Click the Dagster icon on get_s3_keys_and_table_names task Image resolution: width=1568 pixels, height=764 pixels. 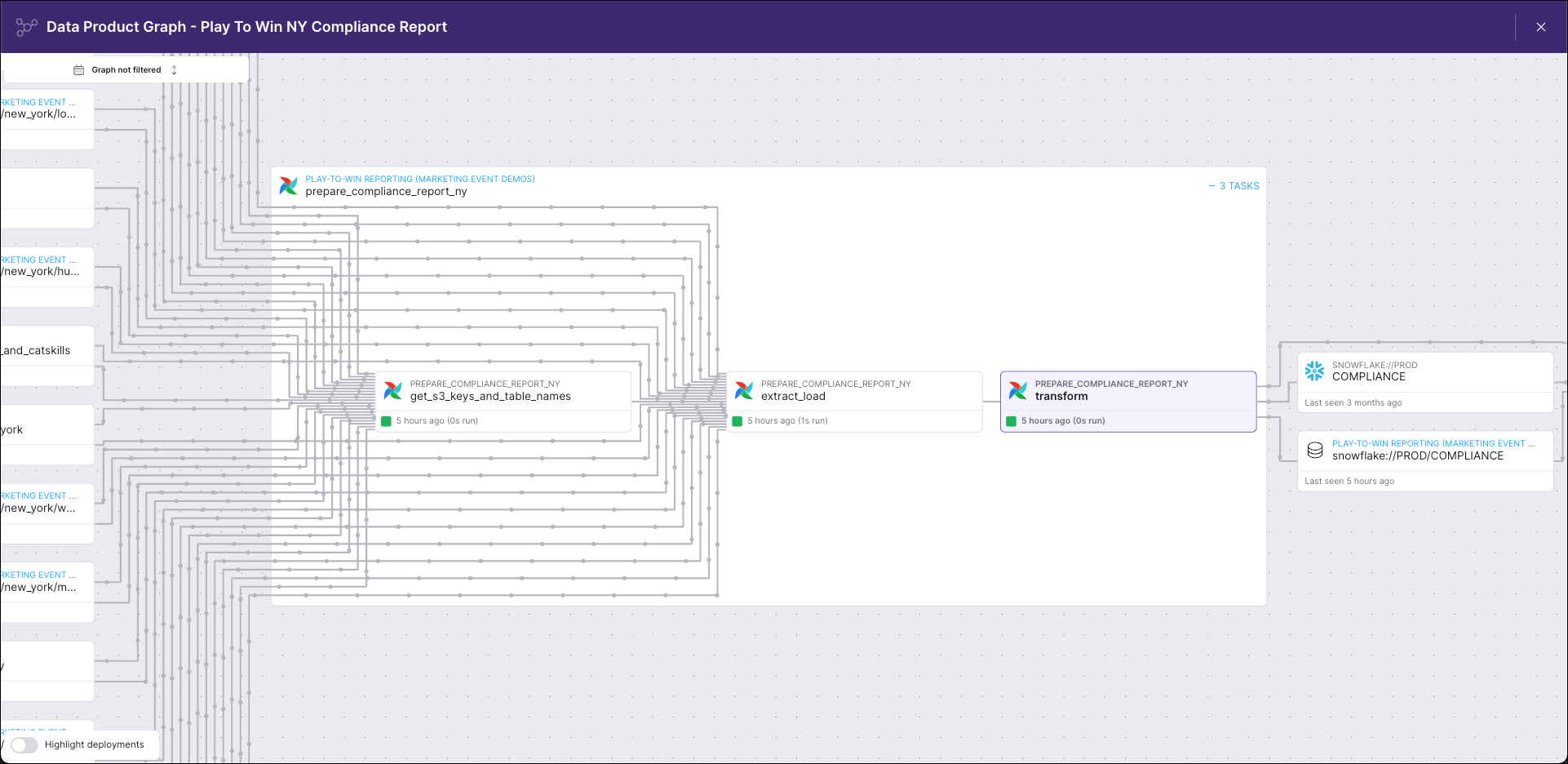coord(394,390)
